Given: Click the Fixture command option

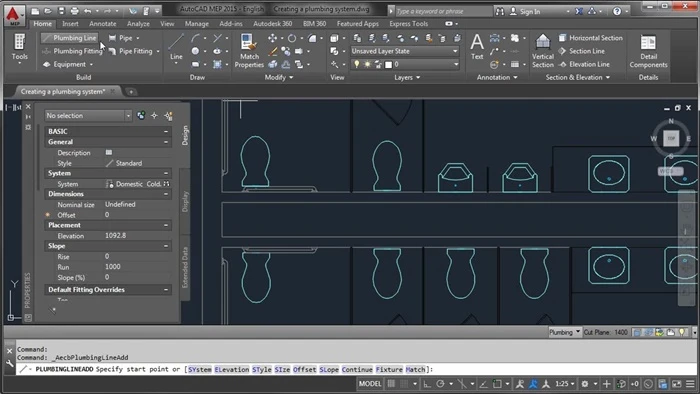Looking at the screenshot, I should pos(389,369).
